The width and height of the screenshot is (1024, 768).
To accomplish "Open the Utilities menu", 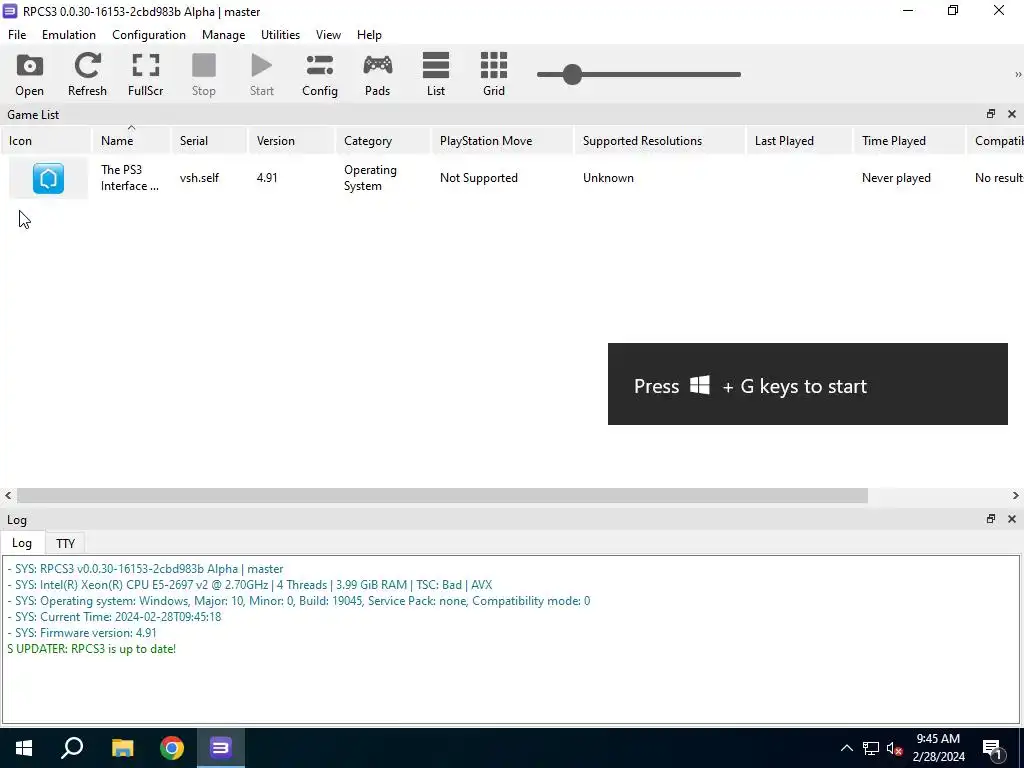I will tap(280, 35).
